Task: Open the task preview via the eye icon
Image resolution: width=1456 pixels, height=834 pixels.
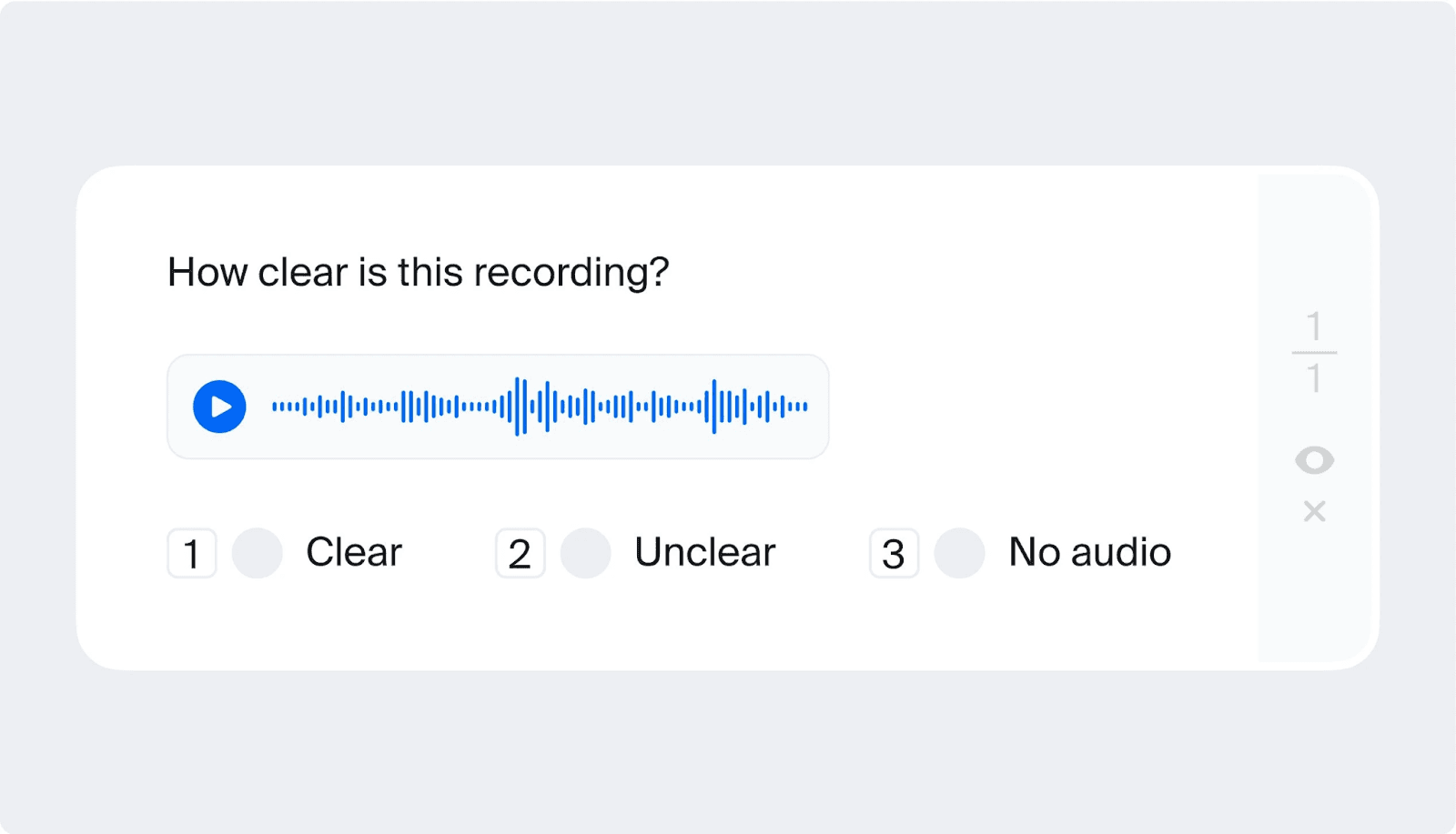Action: coord(1314,460)
